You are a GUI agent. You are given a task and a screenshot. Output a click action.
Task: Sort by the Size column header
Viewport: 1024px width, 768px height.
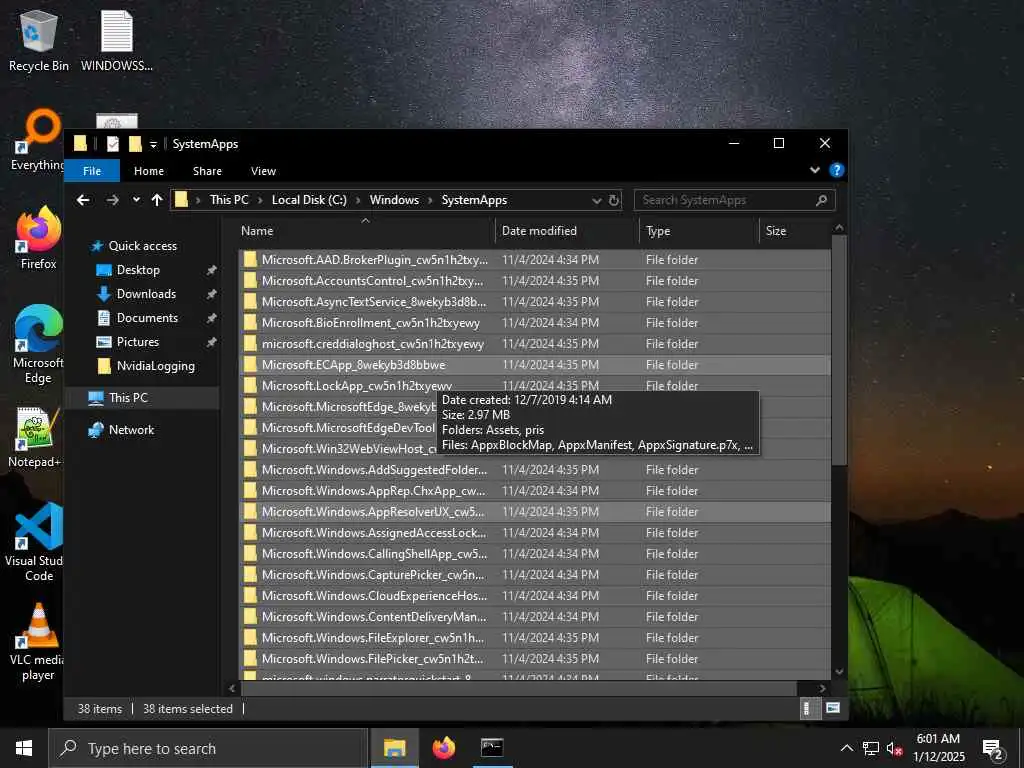click(x=794, y=231)
